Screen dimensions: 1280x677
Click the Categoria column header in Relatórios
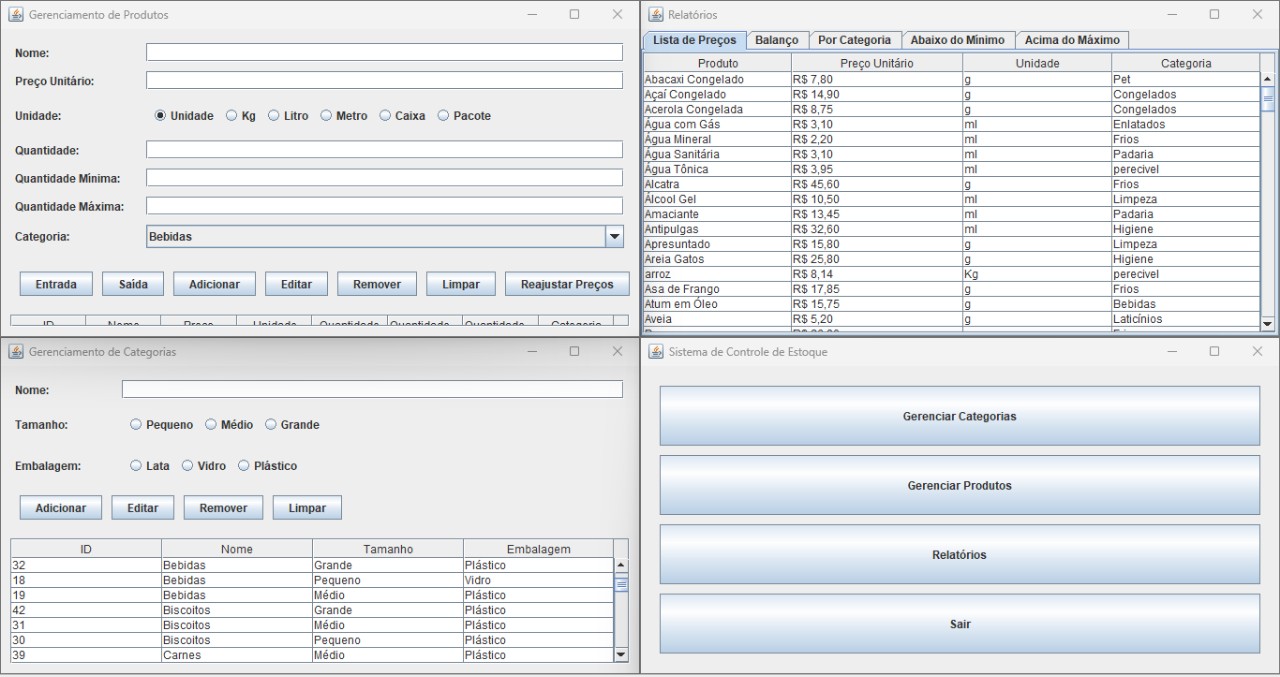tap(1185, 63)
